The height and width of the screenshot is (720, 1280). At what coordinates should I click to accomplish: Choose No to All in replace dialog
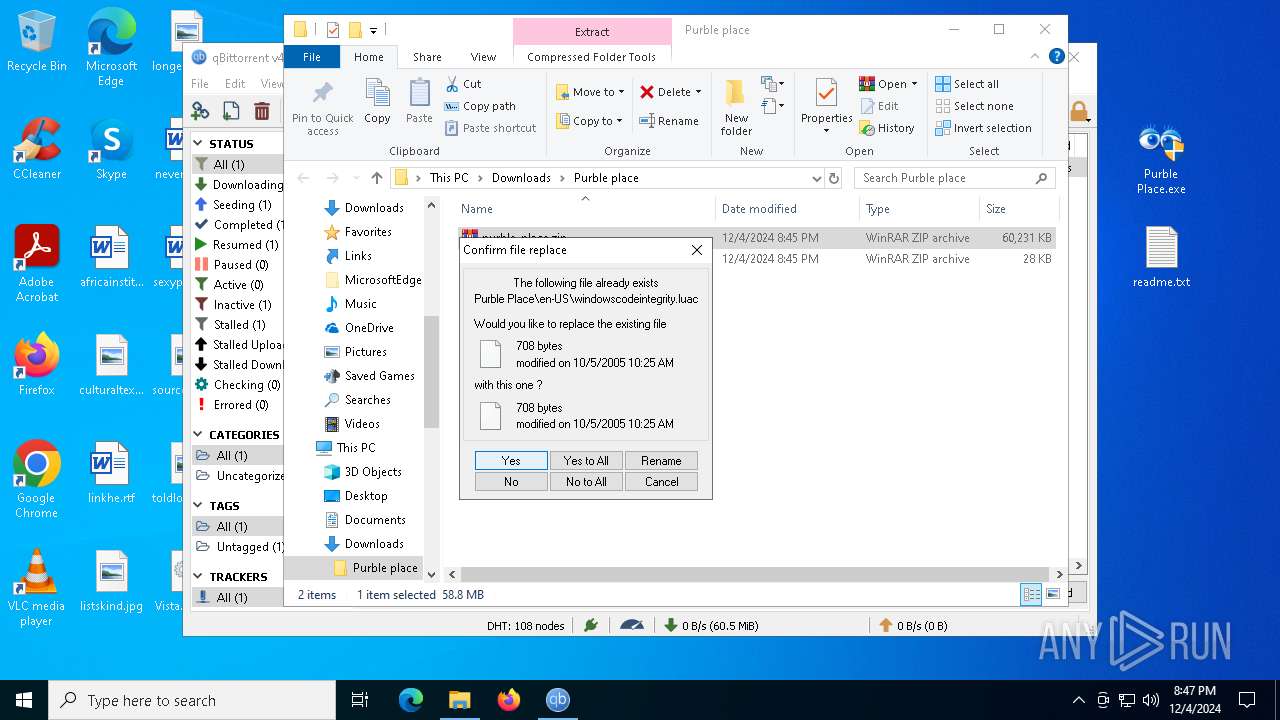pyautogui.click(x=586, y=481)
